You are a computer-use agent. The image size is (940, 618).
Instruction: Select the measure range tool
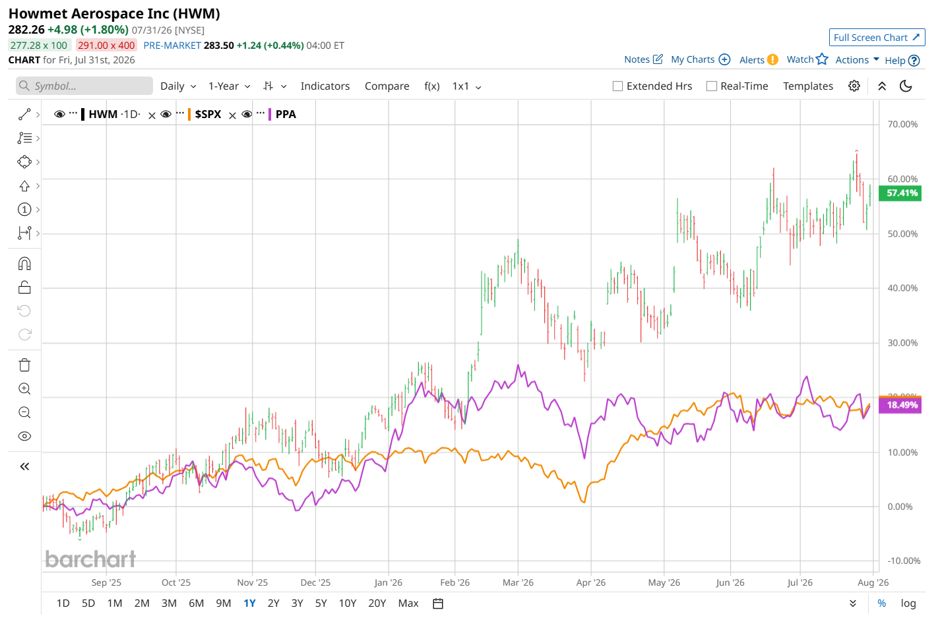coord(25,233)
